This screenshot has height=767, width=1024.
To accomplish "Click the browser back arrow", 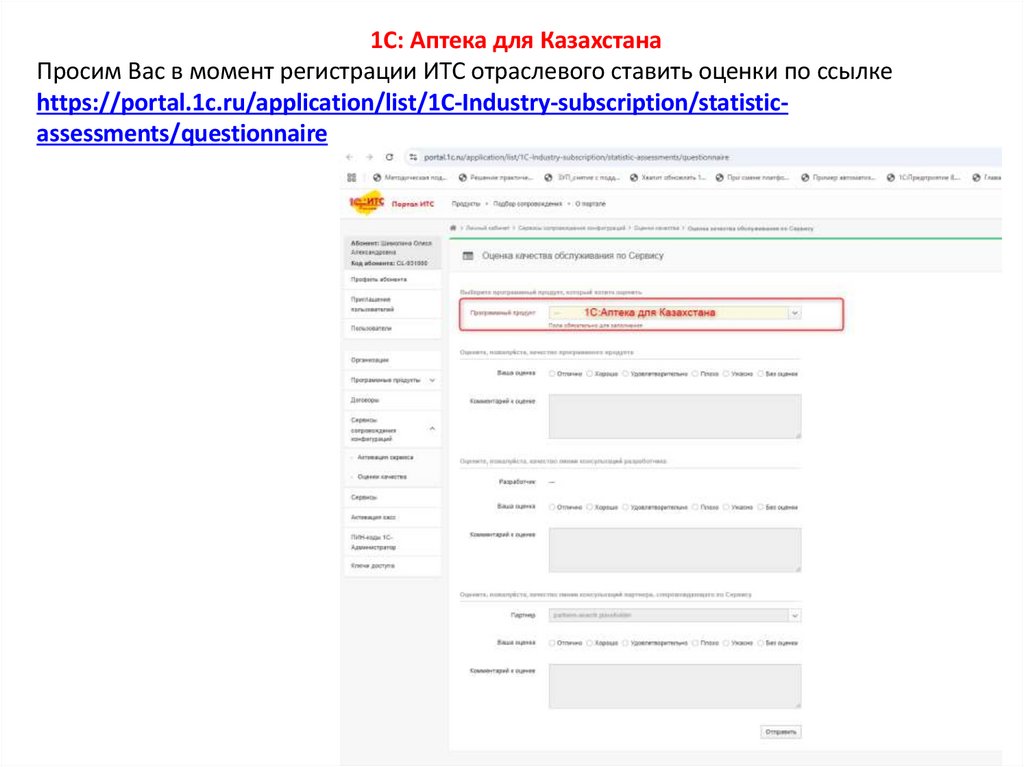I will 349,157.
